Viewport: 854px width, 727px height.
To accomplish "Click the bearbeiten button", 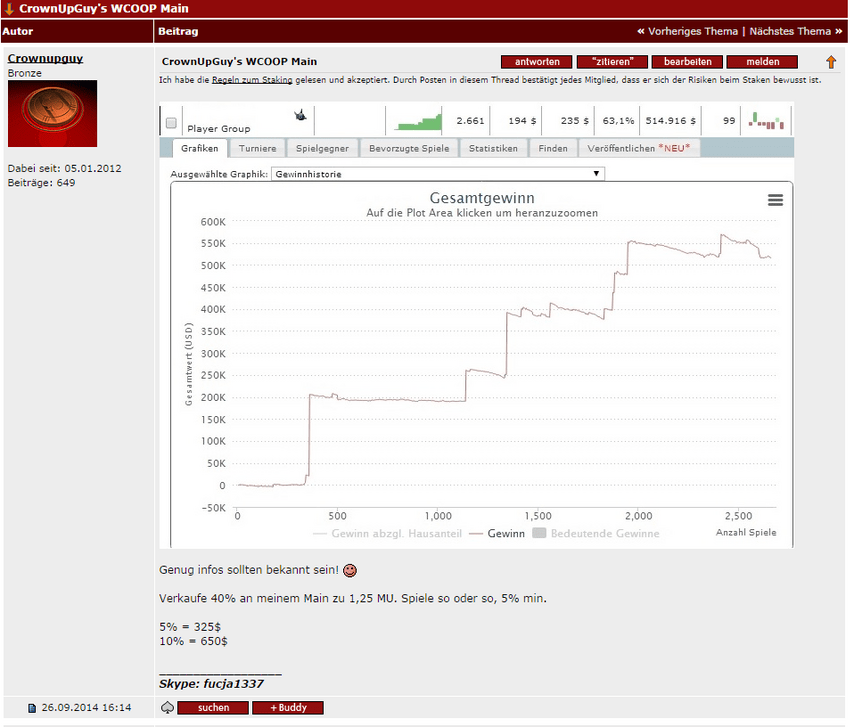I will point(687,62).
